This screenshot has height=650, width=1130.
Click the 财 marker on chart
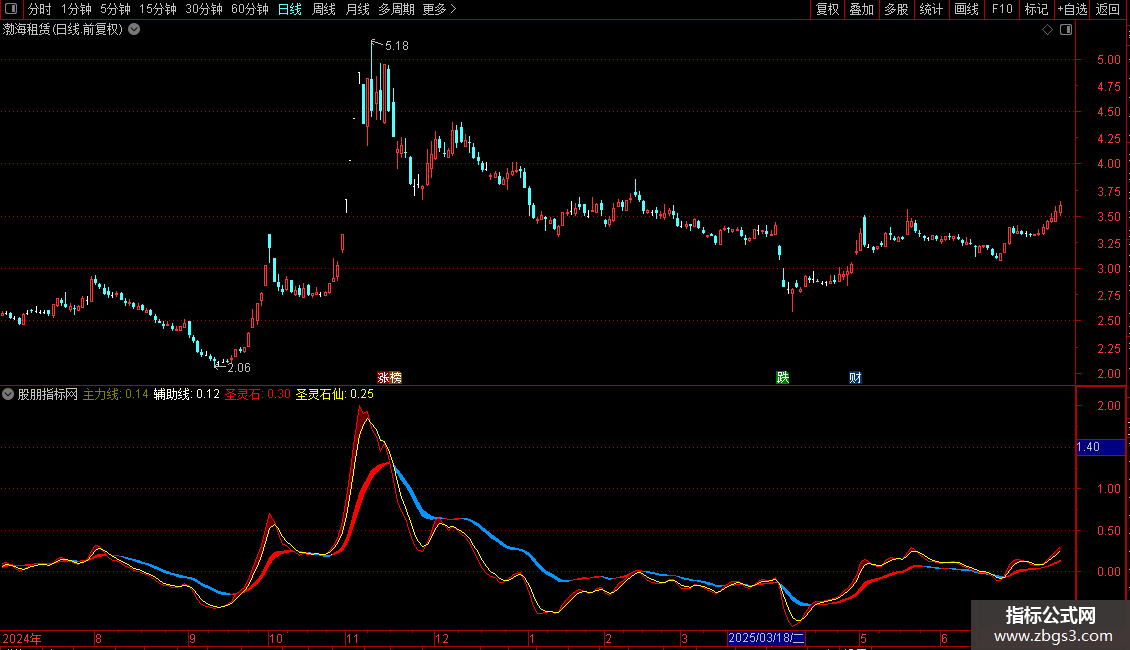tap(855, 378)
